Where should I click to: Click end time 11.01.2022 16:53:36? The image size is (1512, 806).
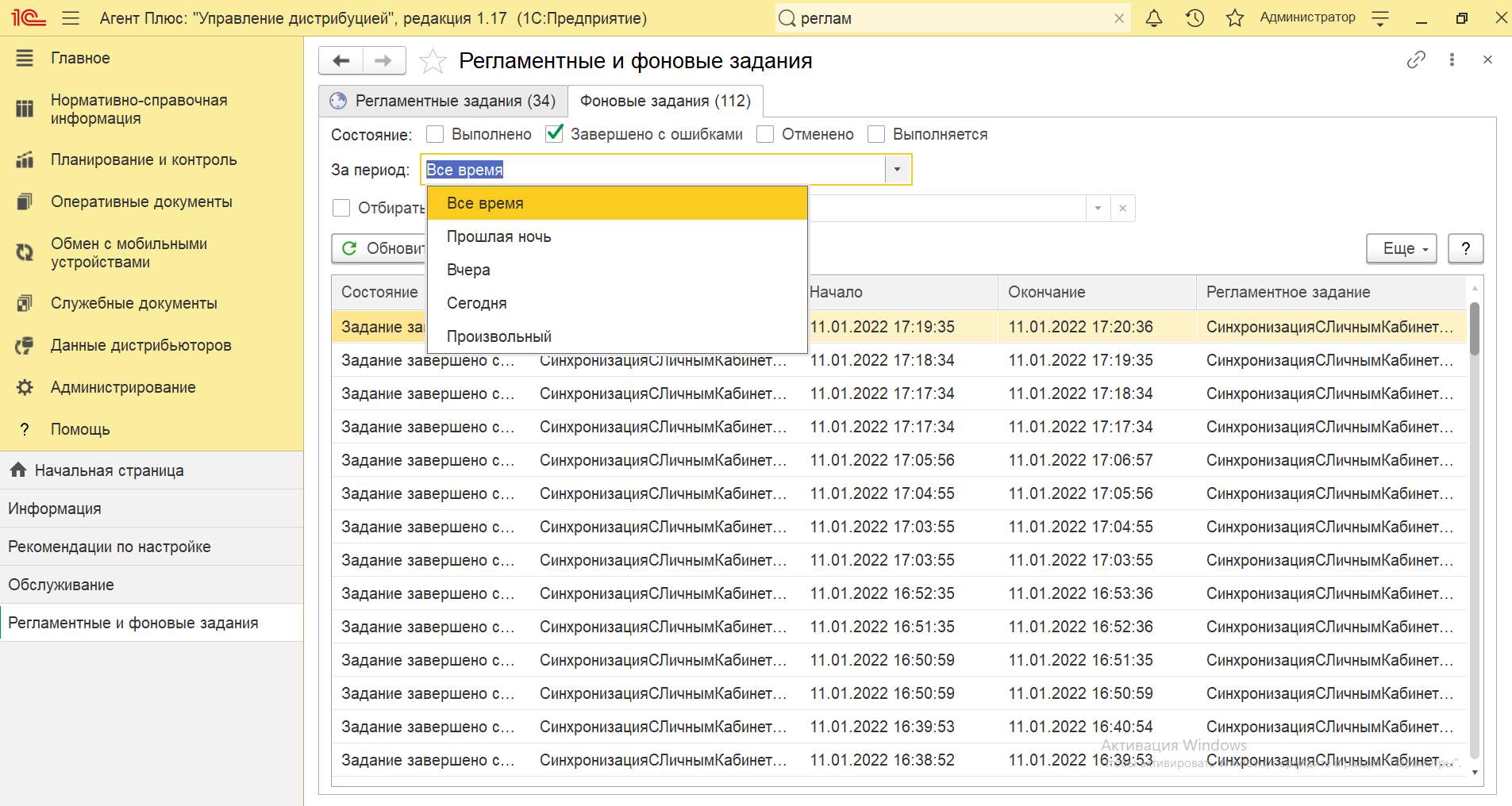tap(1080, 593)
